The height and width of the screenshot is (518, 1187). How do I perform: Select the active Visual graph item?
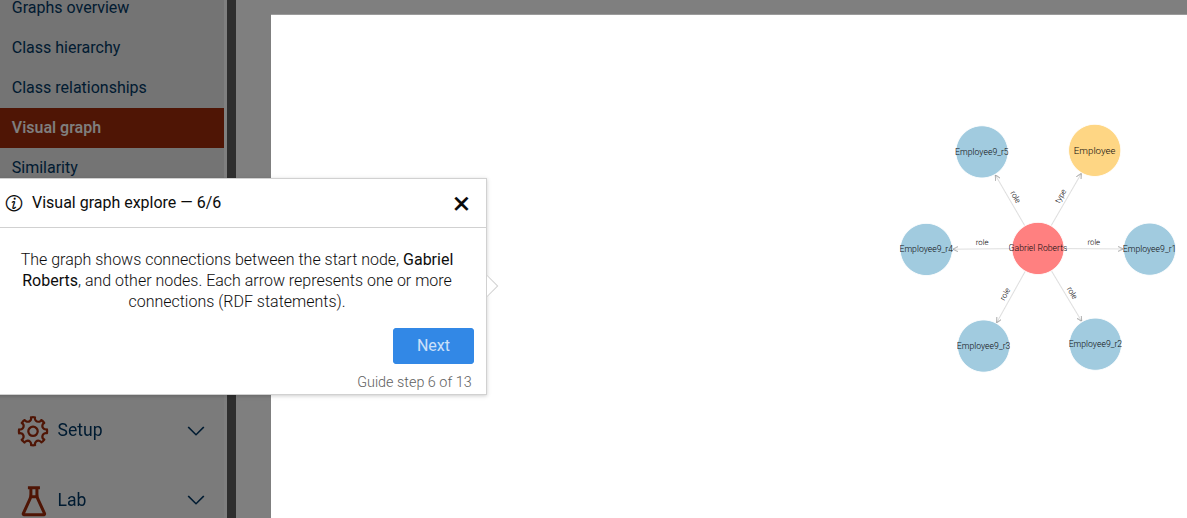(112, 127)
